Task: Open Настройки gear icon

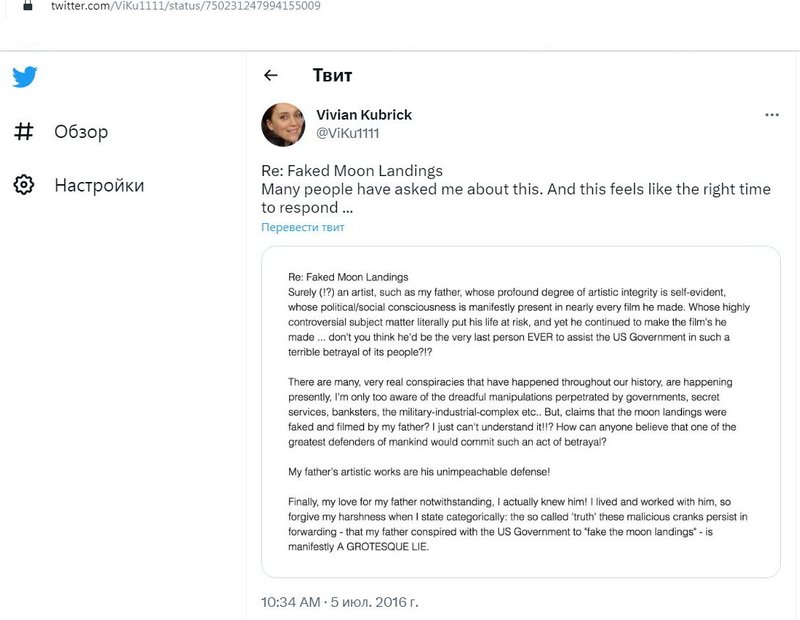Action: coord(23,185)
